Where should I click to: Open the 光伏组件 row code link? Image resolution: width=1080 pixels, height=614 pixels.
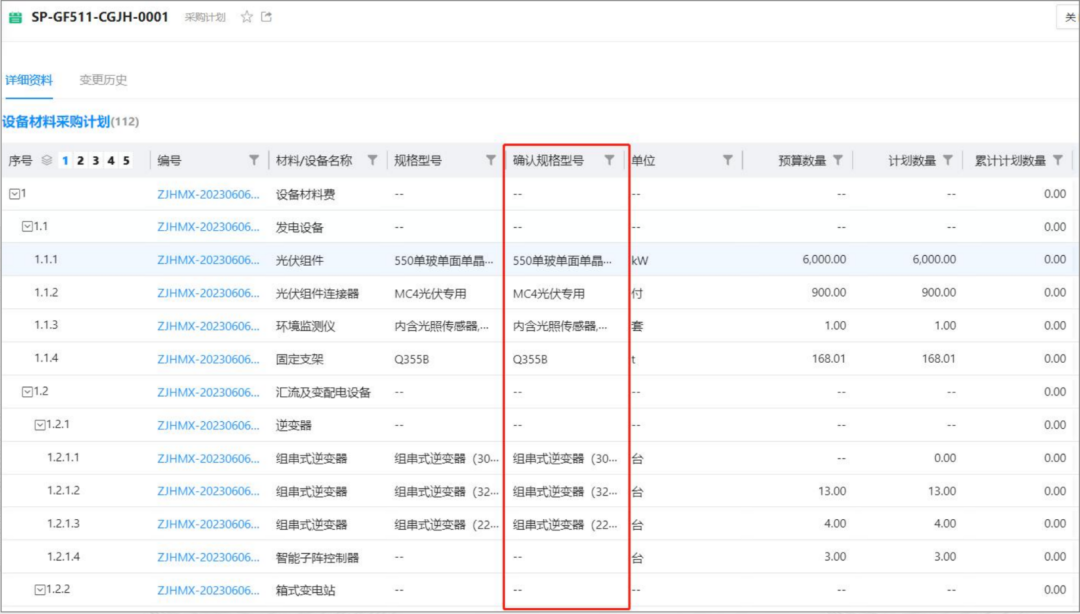pyautogui.click(x=207, y=260)
